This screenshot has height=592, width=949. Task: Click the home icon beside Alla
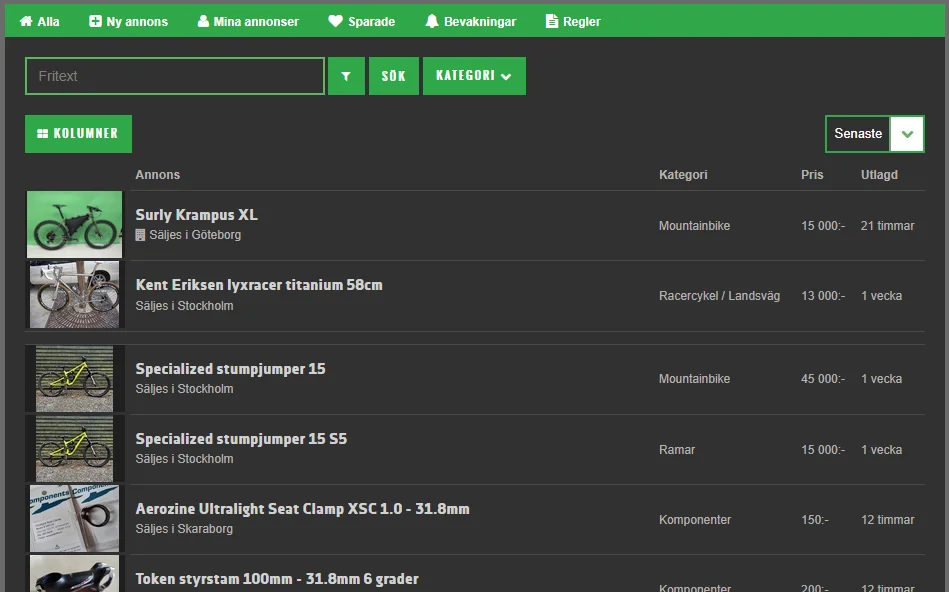[26, 21]
